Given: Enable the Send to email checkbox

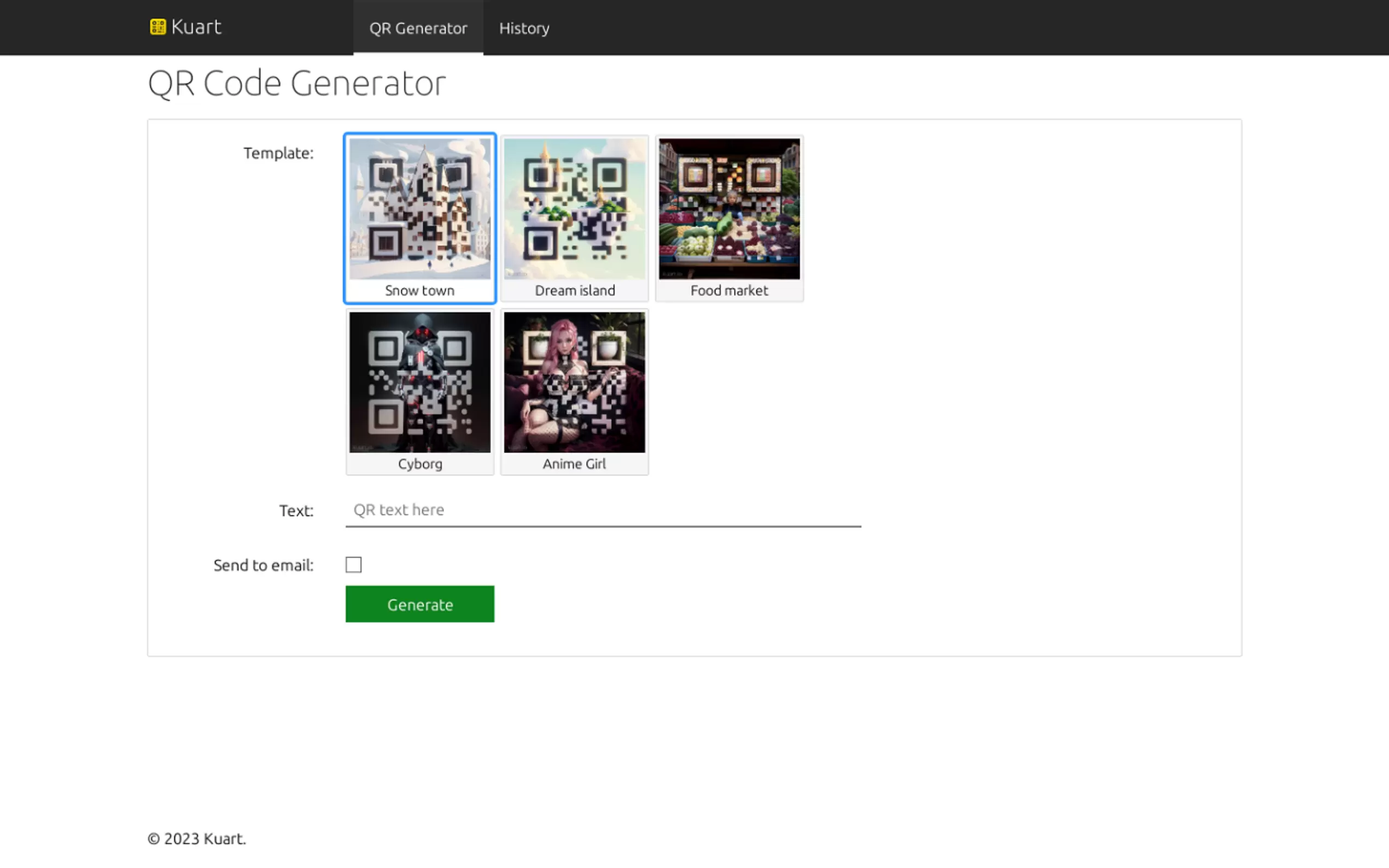Looking at the screenshot, I should coord(353,565).
